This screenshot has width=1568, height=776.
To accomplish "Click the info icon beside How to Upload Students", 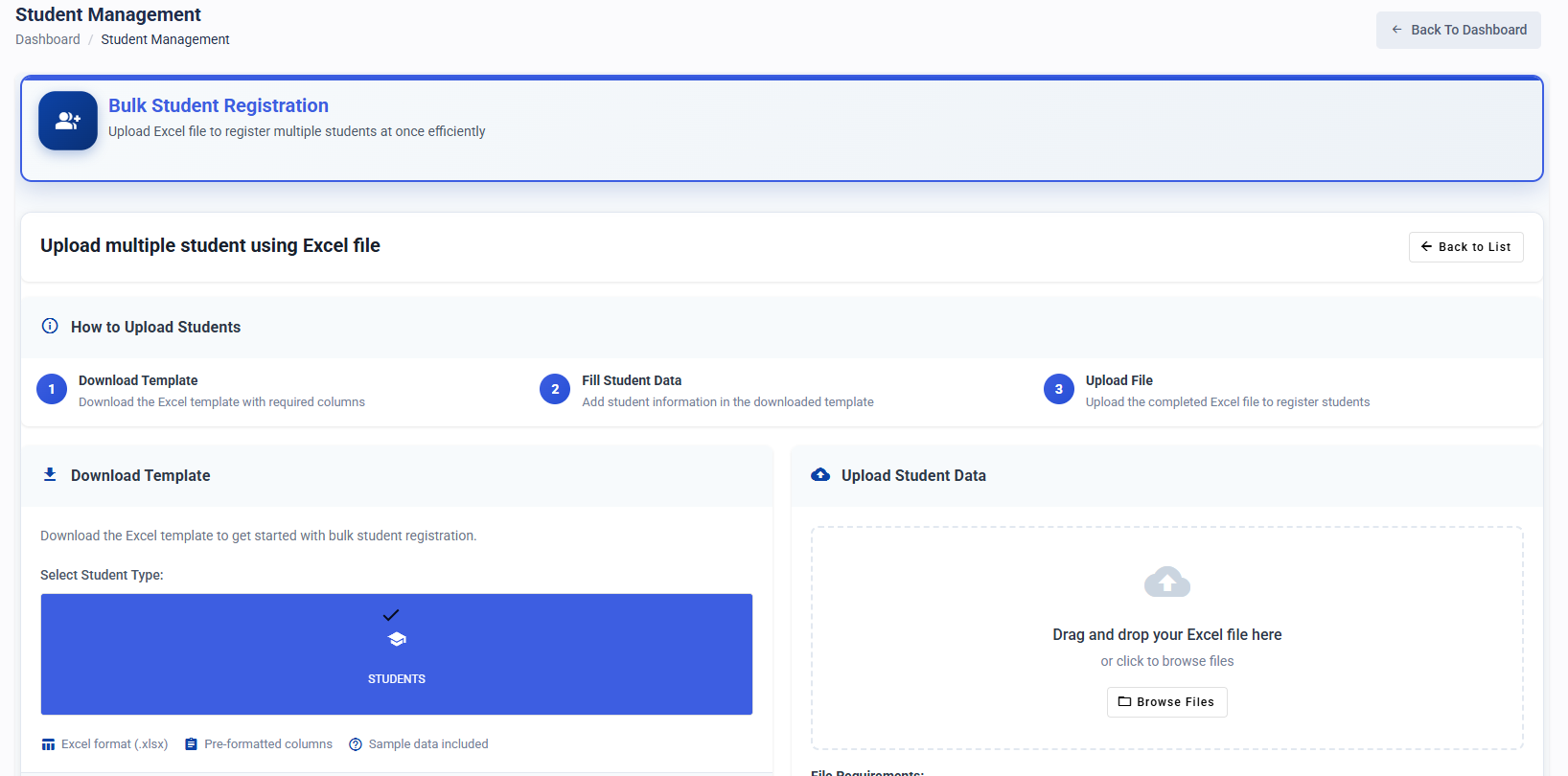I will pyautogui.click(x=50, y=327).
